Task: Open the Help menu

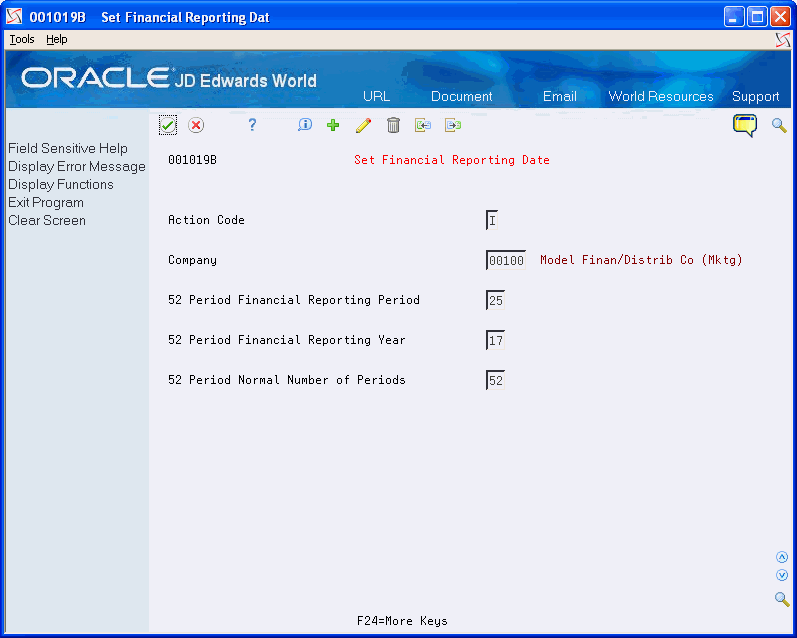Action: click(56, 39)
